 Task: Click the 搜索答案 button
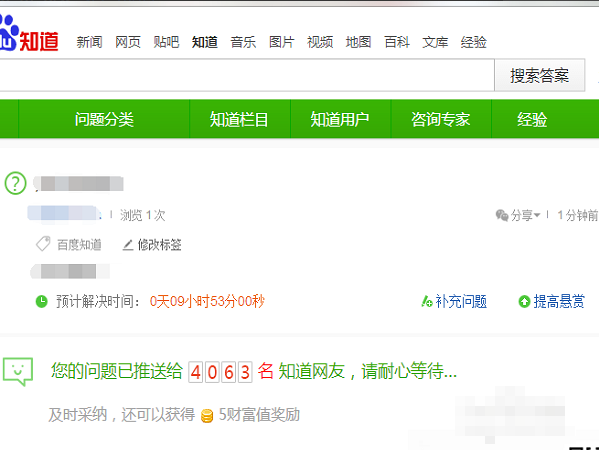coord(539,75)
